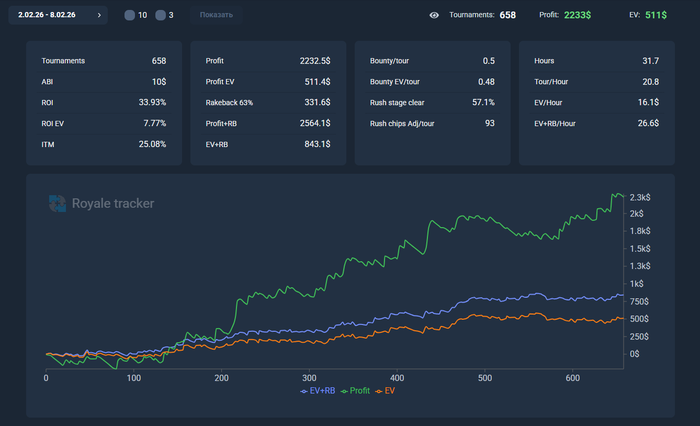
Task: Click the green Profit line peak on chart
Action: click(616, 194)
